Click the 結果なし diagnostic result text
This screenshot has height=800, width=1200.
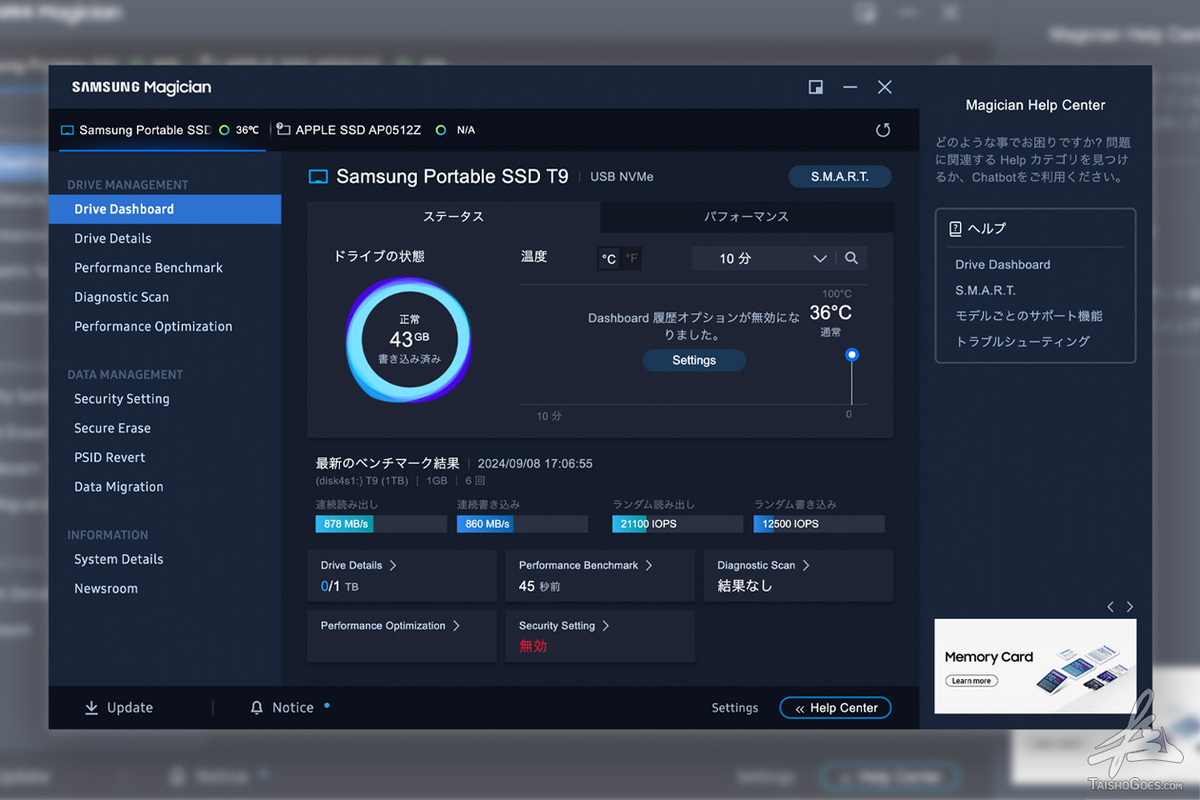tap(745, 586)
